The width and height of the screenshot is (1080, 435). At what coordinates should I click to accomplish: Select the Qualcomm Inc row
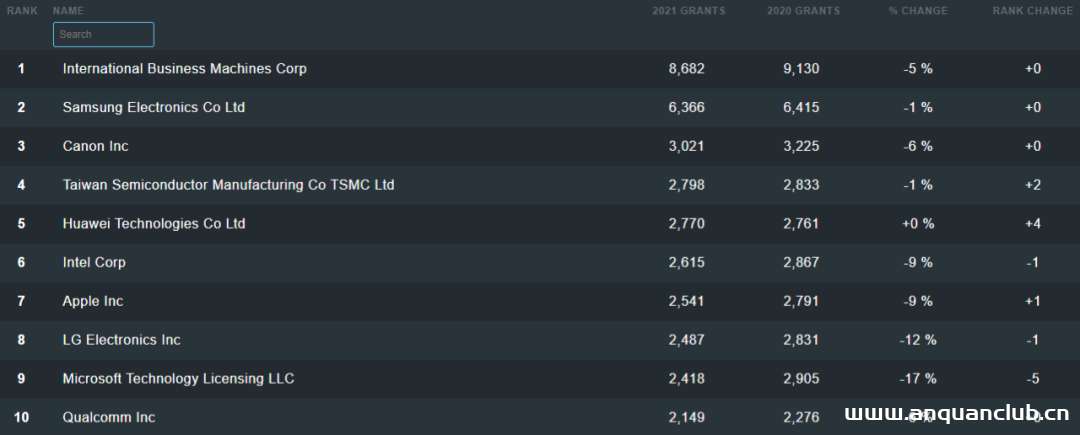click(109, 417)
